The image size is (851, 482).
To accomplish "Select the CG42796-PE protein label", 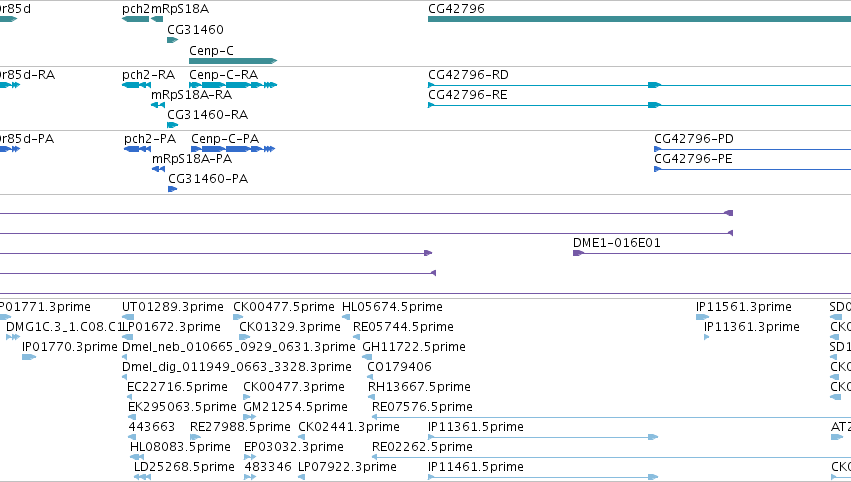I will click(694, 158).
